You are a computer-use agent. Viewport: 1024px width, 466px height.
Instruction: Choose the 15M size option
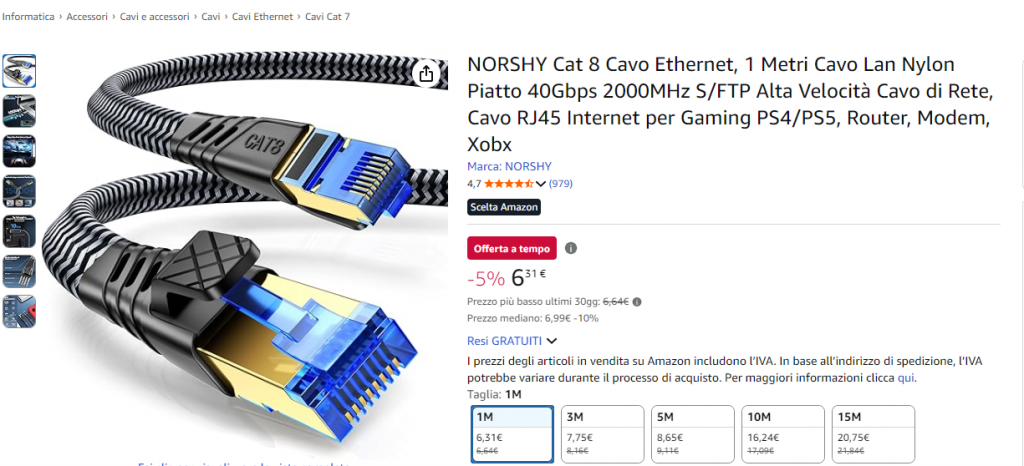tap(872, 433)
